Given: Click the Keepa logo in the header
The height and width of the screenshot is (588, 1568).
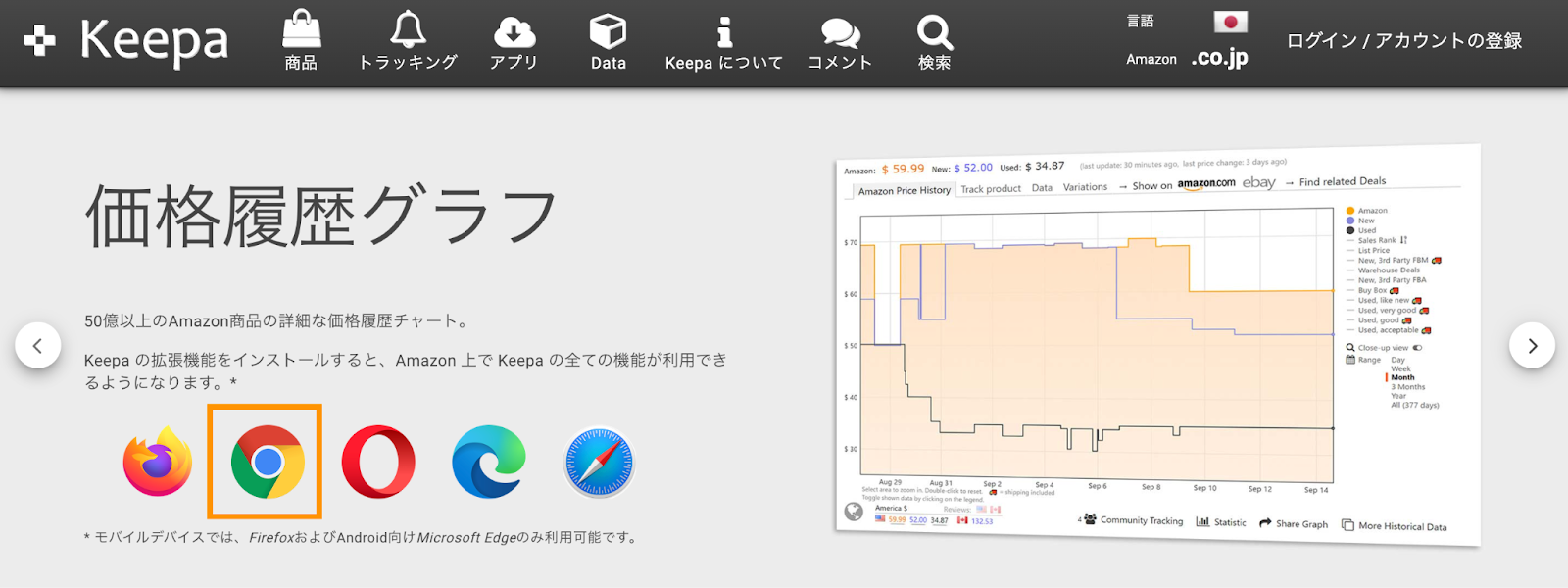Looking at the screenshot, I should pyautogui.click(x=125, y=40).
